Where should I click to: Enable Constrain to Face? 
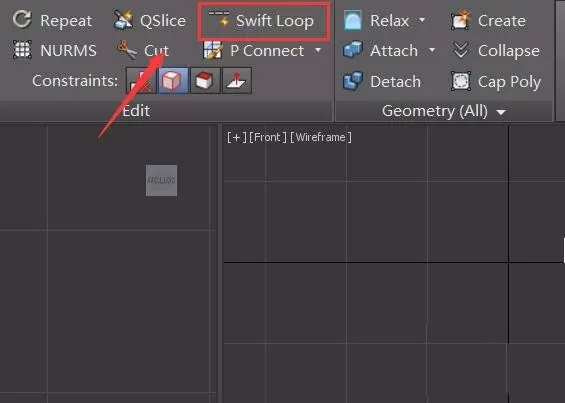click(x=205, y=80)
